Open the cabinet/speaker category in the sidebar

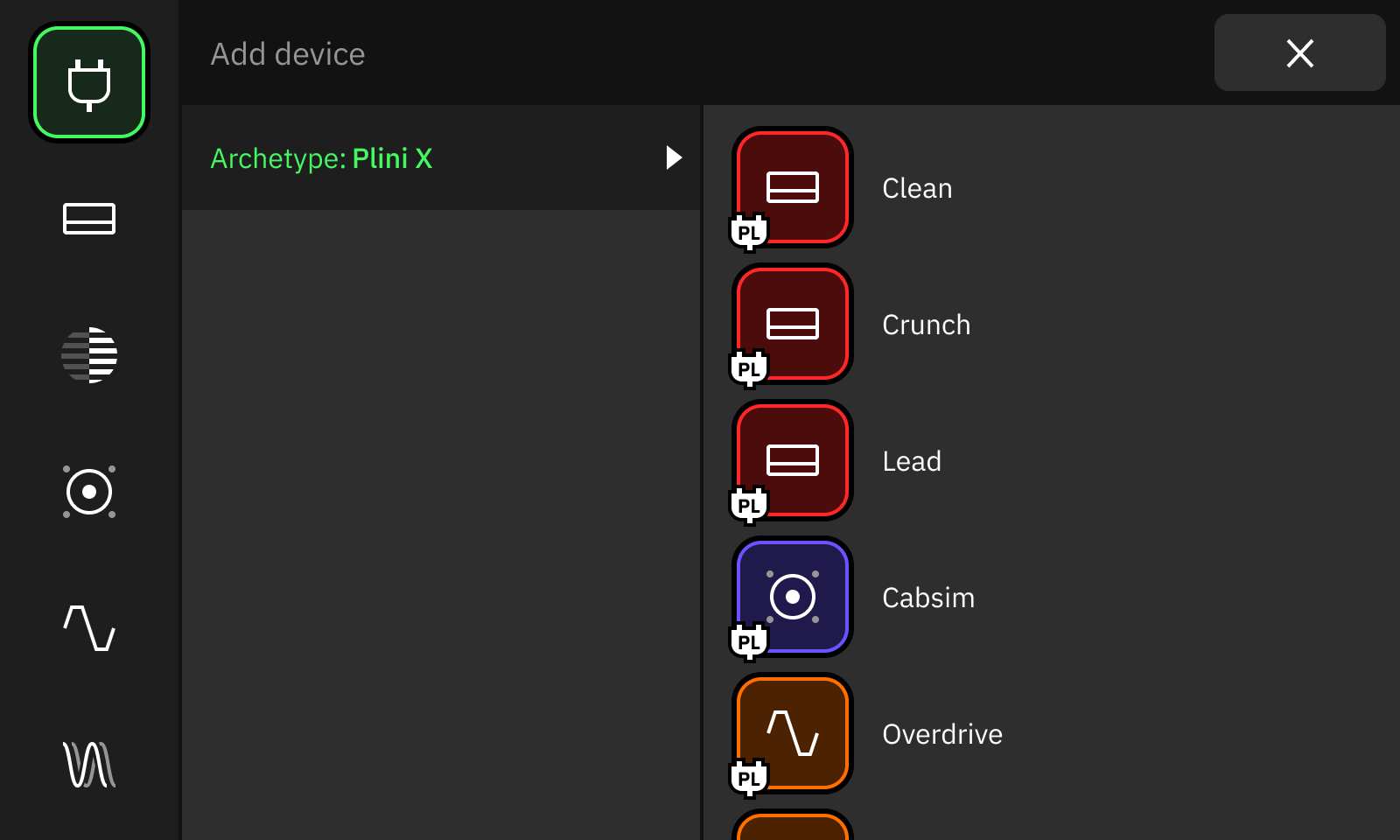[x=88, y=493]
